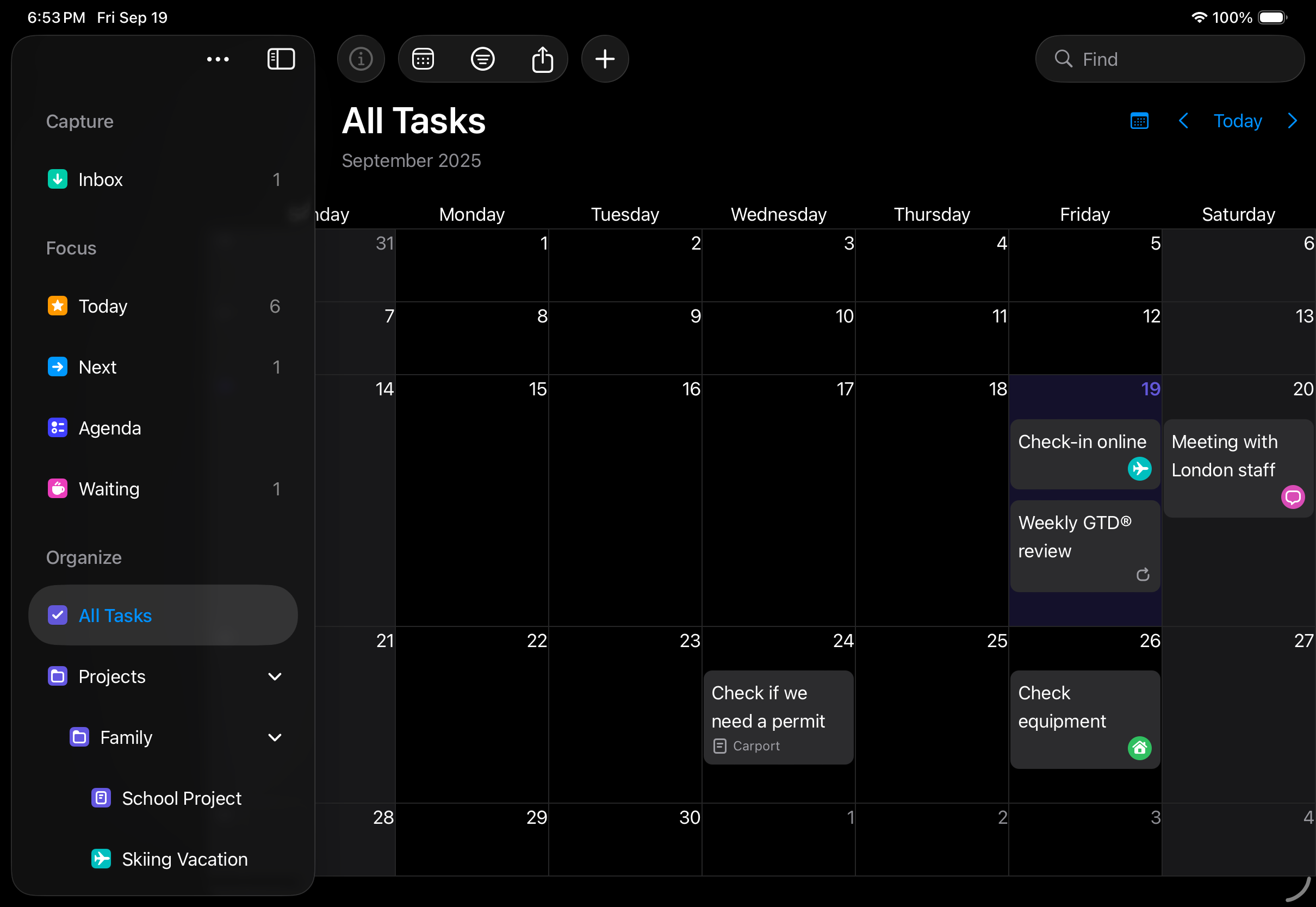Click blue calendar mode icon near Today
This screenshot has width=1316, height=907.
(1139, 121)
